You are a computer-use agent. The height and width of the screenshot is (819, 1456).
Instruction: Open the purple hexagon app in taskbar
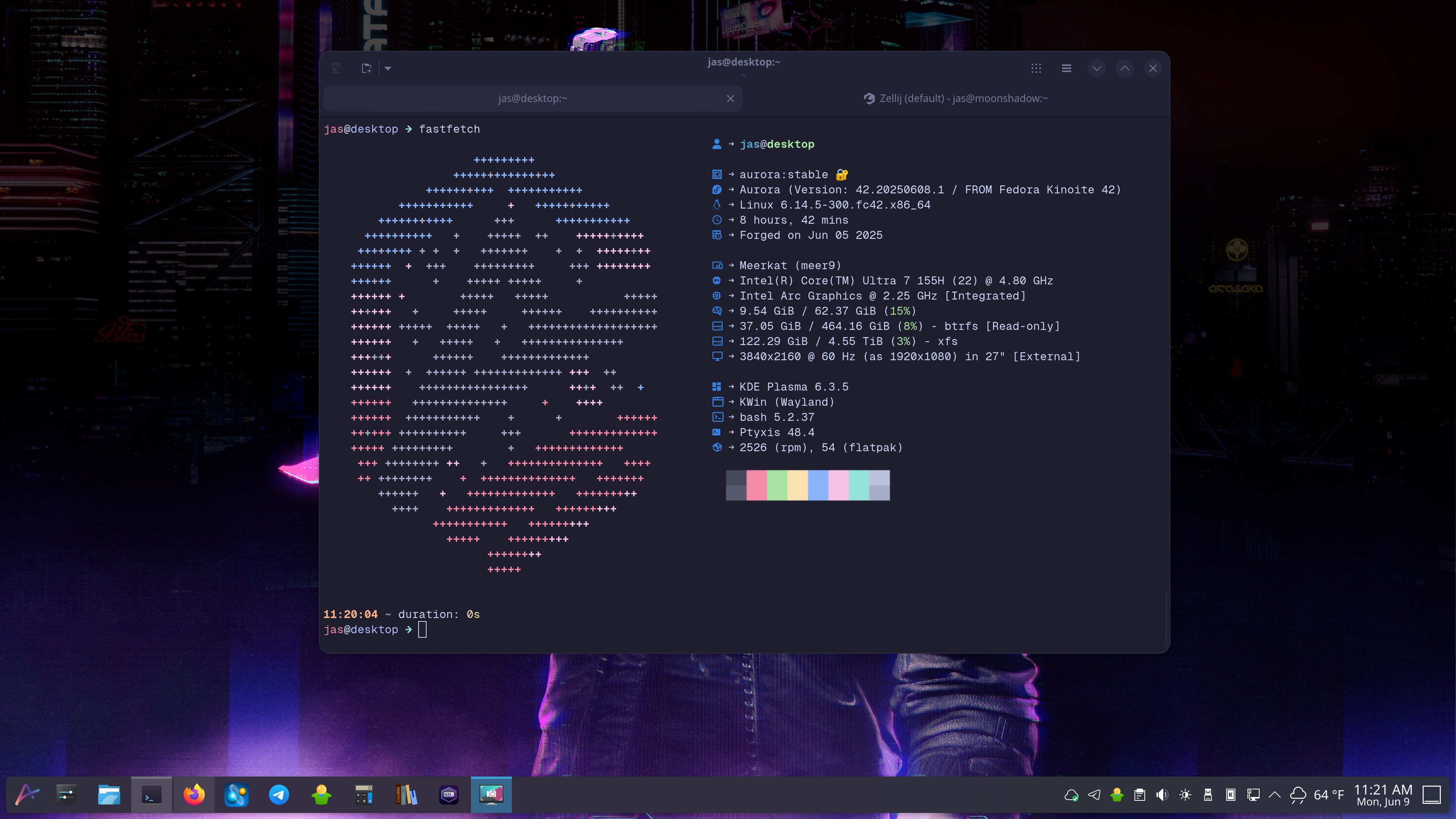(x=449, y=795)
